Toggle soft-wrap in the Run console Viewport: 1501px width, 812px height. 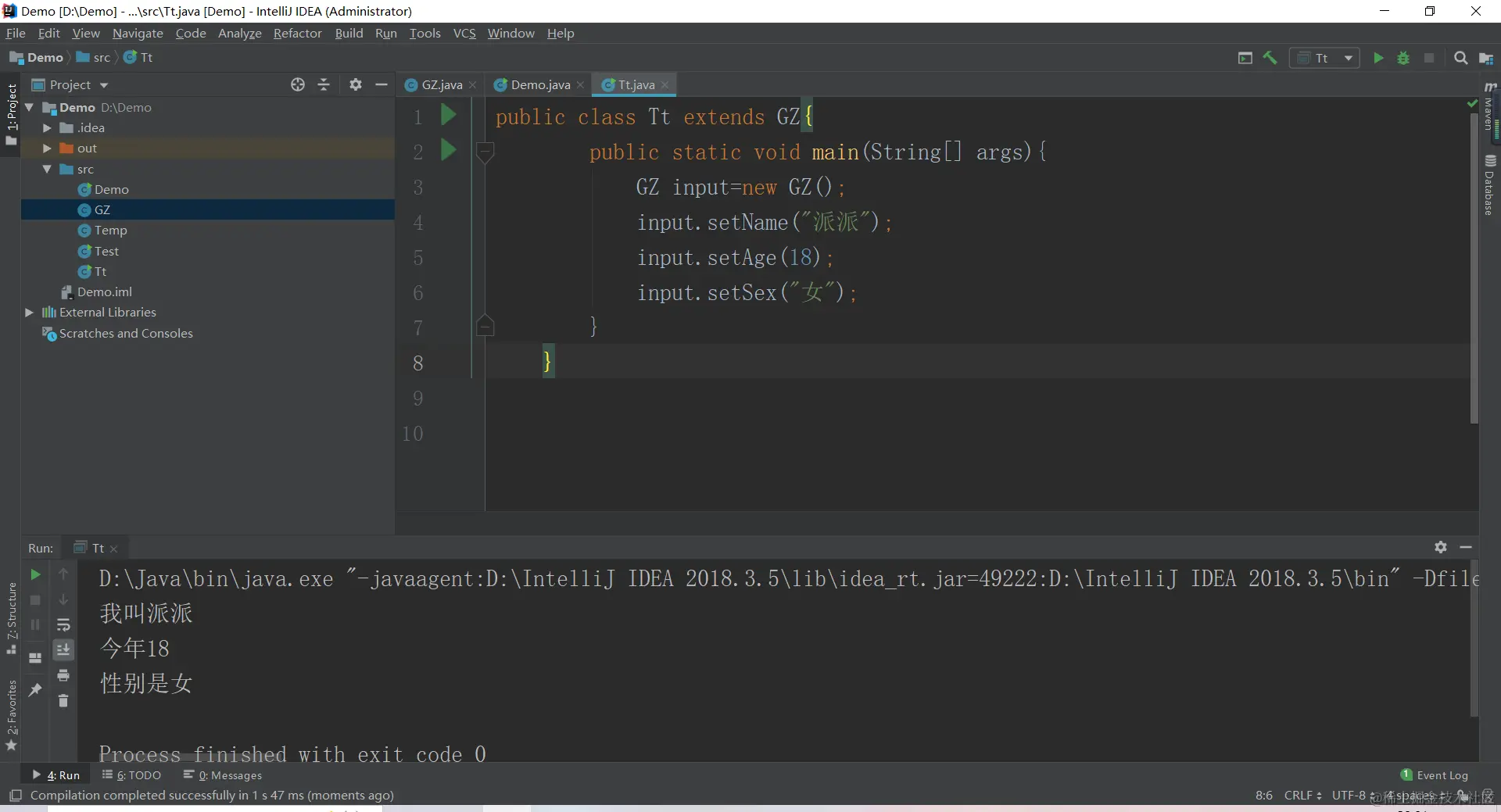[x=63, y=624]
